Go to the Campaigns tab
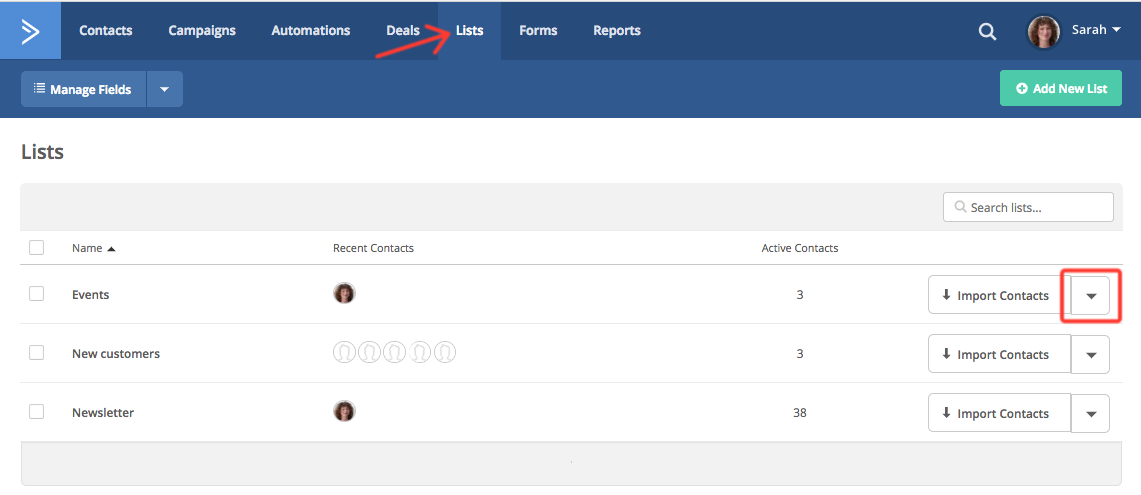Image resolution: width=1141 pixels, height=495 pixels. coord(202,30)
